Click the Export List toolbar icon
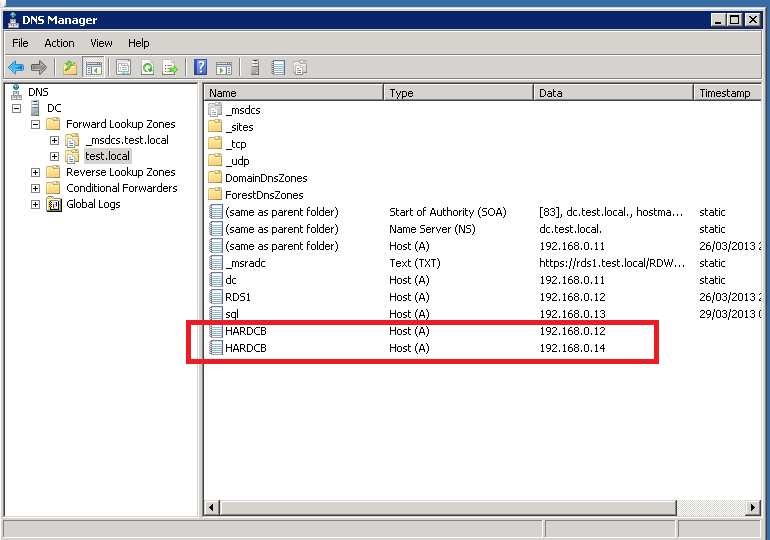Viewport: 770px width, 540px height. (170, 67)
